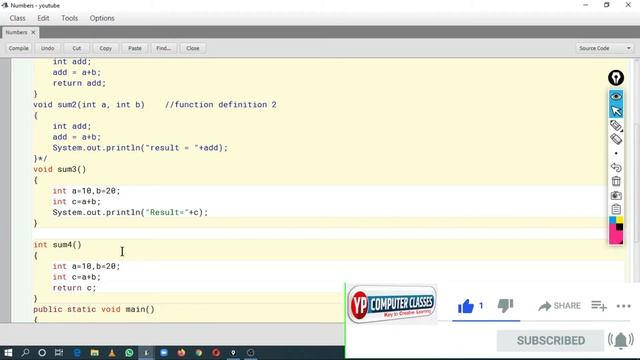The width and height of the screenshot is (640, 360).
Task: Click 'int sum4()' method header
Action: 58,245
